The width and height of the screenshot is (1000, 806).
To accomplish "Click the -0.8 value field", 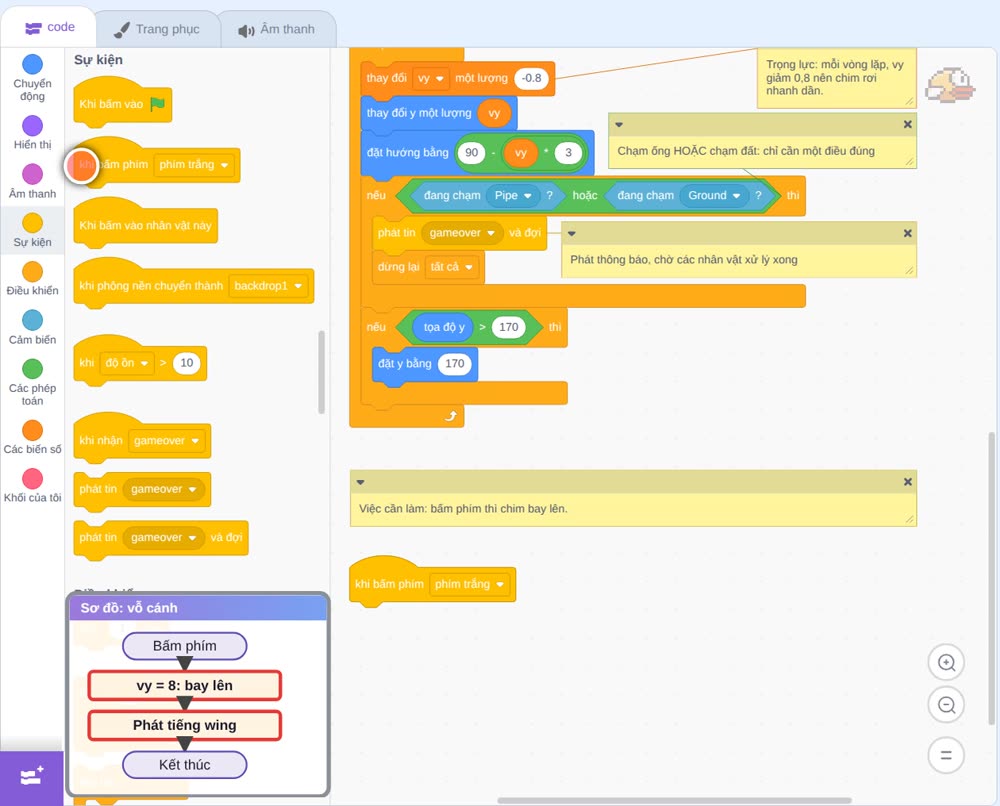I will pos(531,78).
